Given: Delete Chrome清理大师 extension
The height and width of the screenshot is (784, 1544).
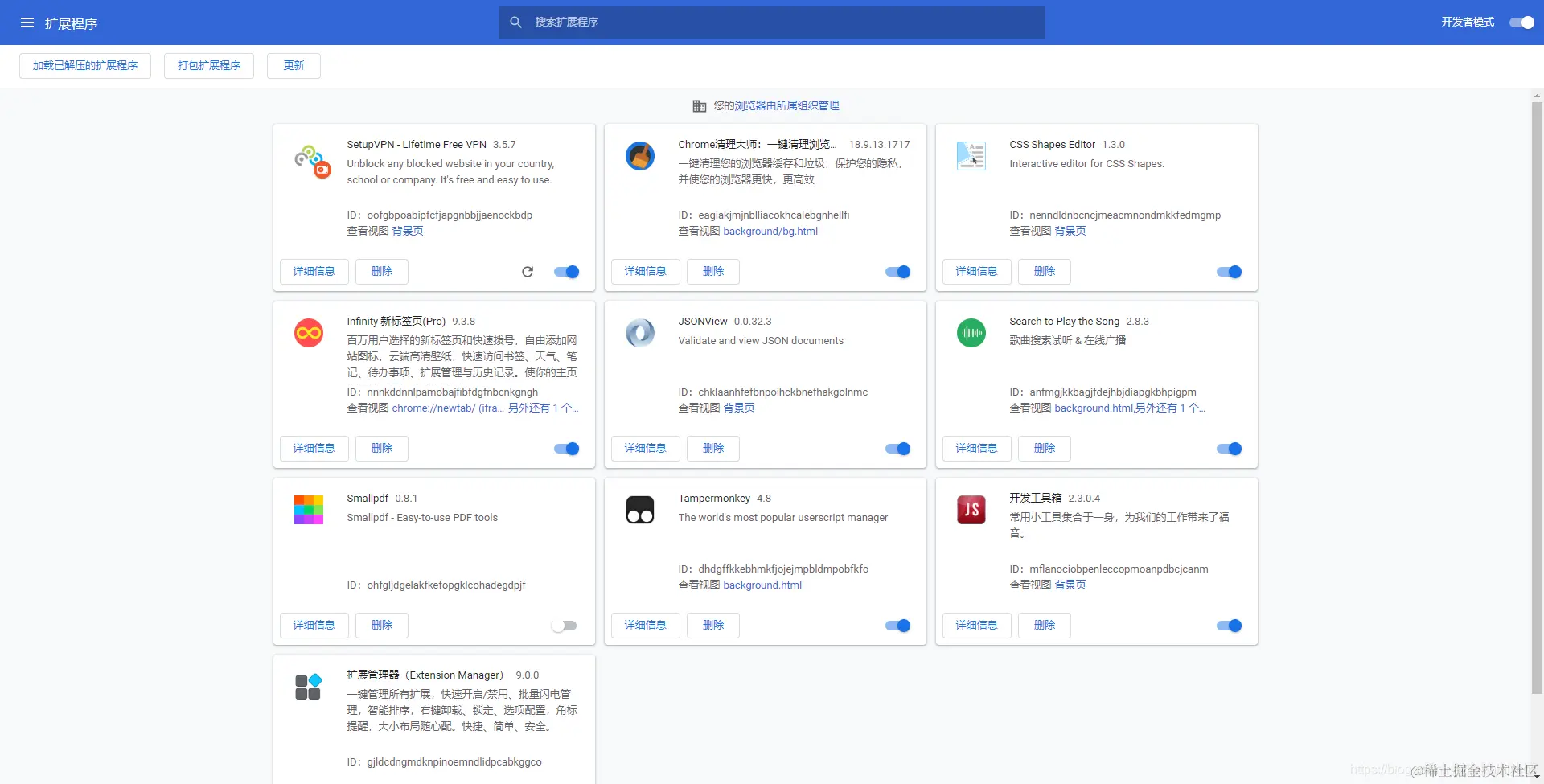Looking at the screenshot, I should coord(713,272).
